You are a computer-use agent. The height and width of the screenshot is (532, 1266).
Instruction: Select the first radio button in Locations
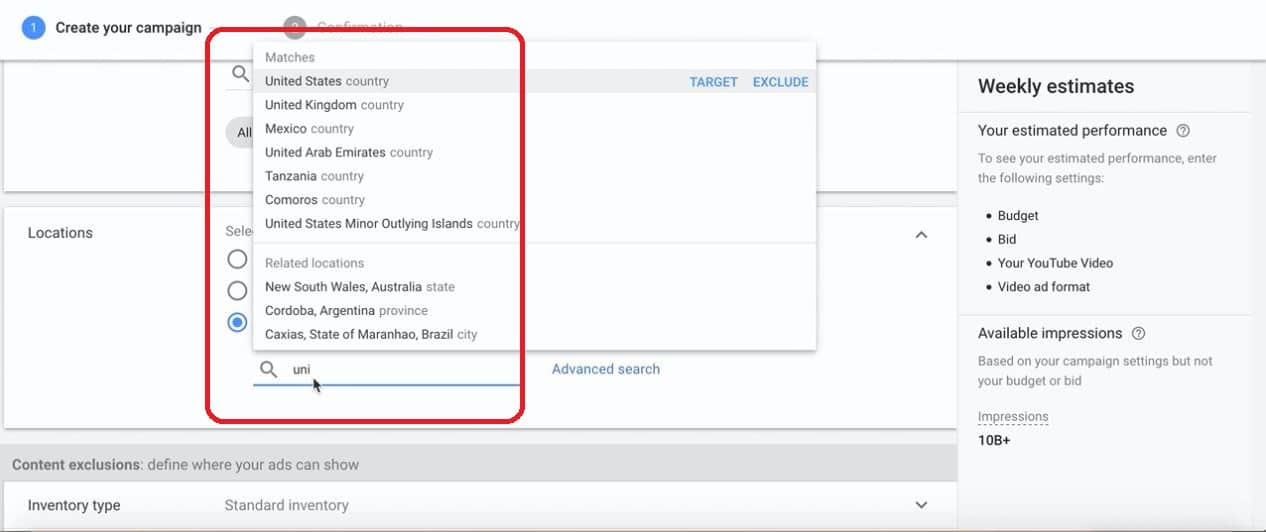237,259
